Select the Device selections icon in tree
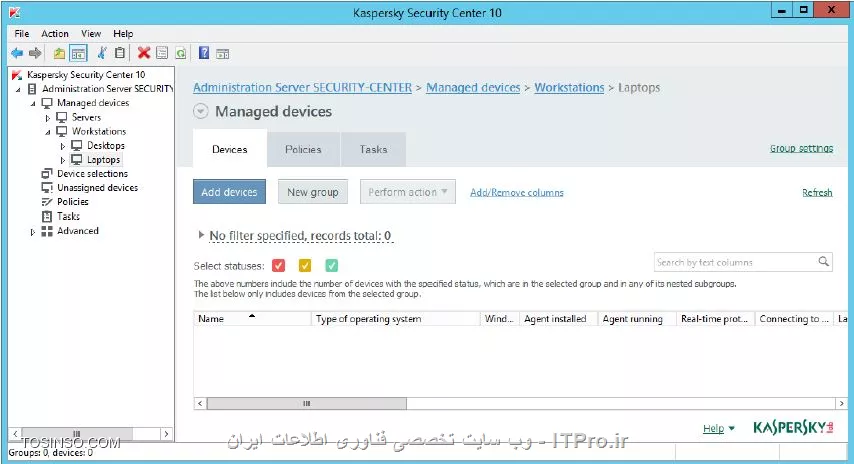Viewport: 854px width, 464px height. pyautogui.click(x=47, y=174)
